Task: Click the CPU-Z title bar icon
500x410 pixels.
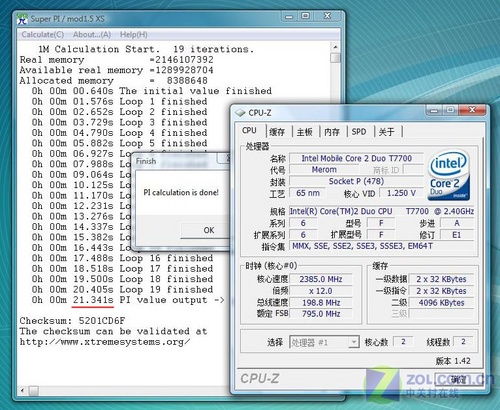Action: click(x=240, y=113)
